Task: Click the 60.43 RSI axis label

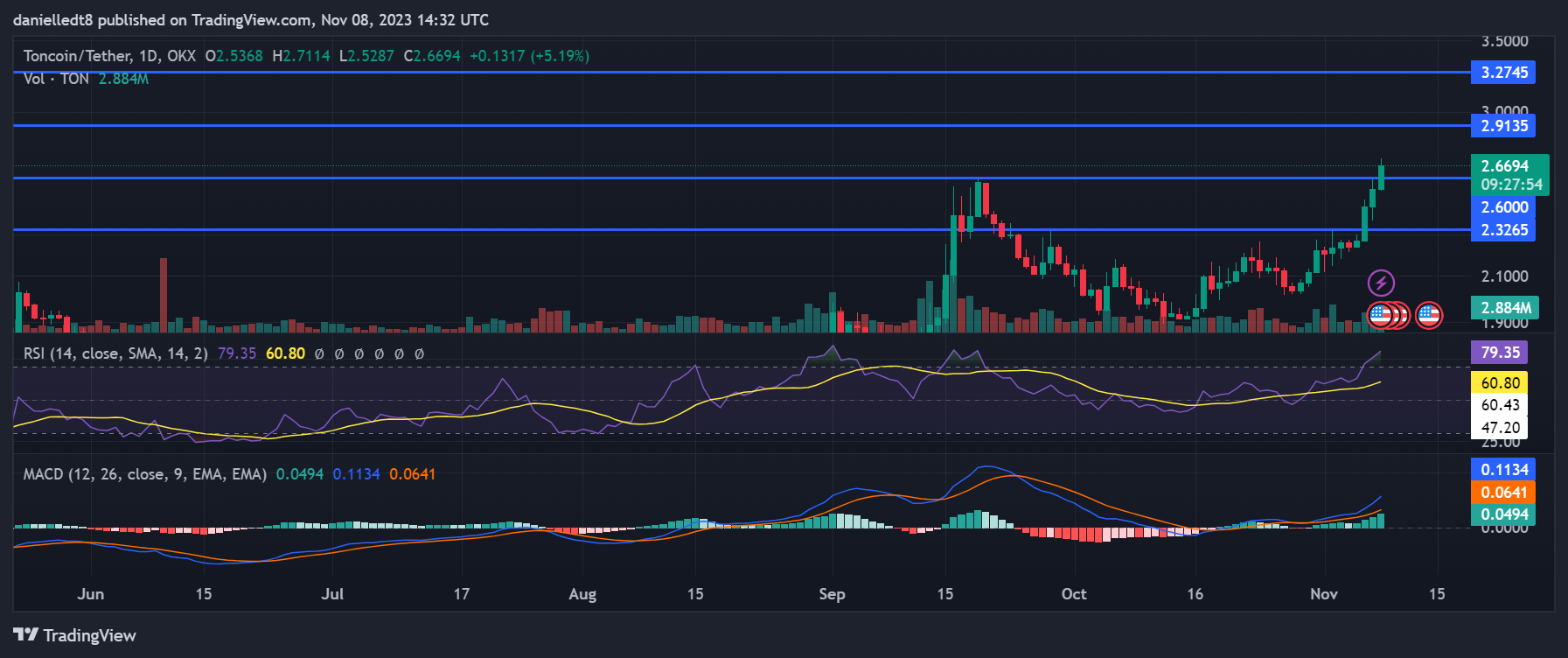Action: point(1500,405)
